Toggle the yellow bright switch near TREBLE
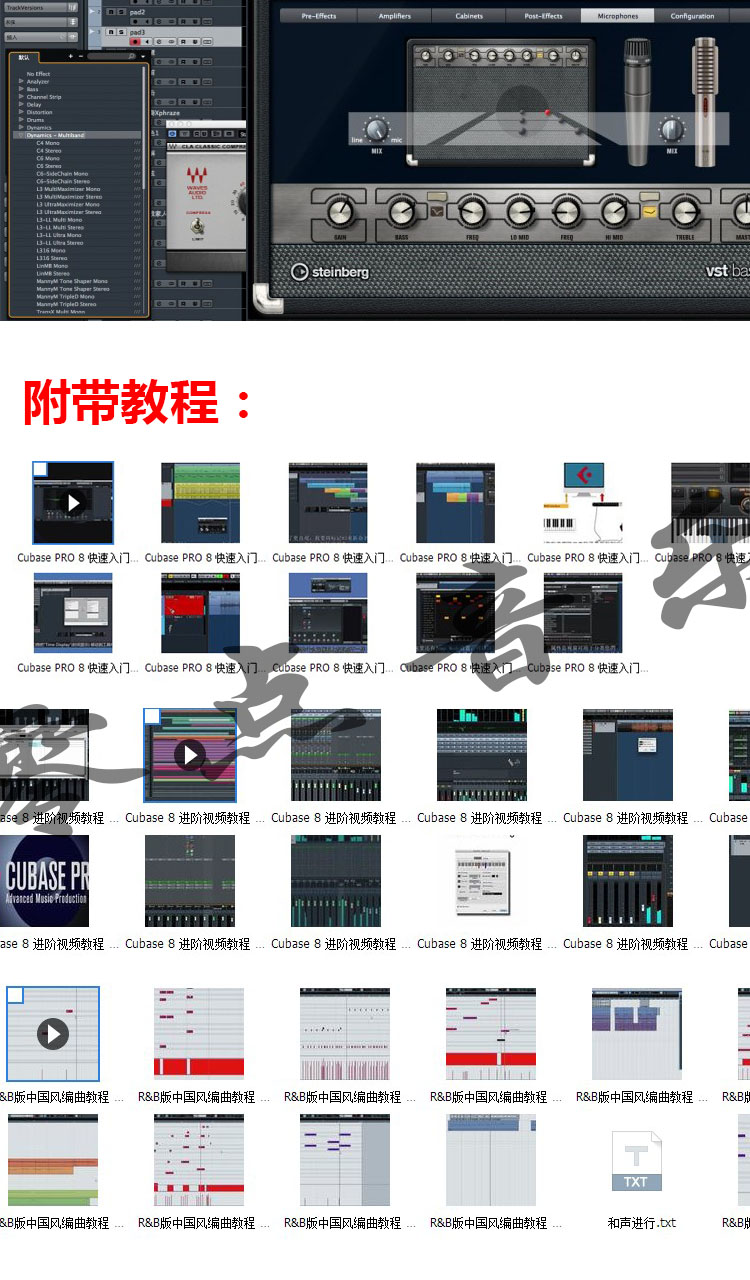The height and width of the screenshot is (1280, 750). [649, 211]
